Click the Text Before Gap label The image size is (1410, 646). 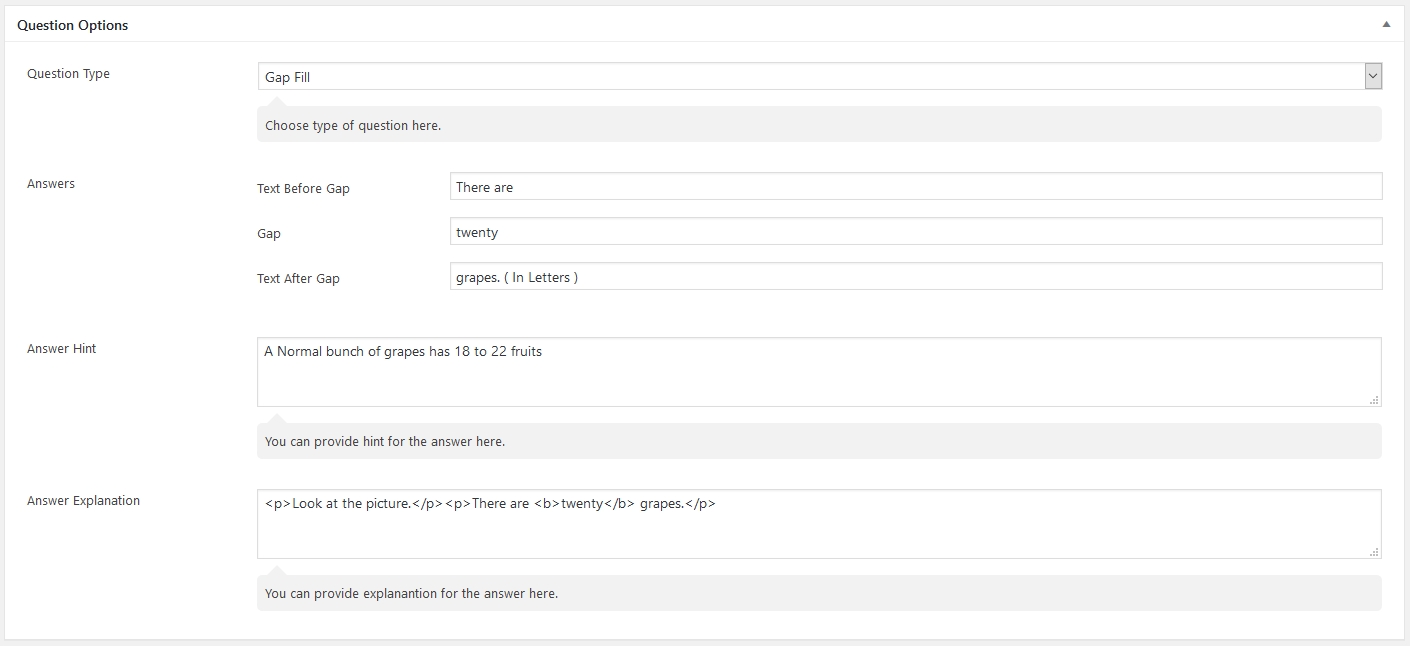click(x=303, y=188)
